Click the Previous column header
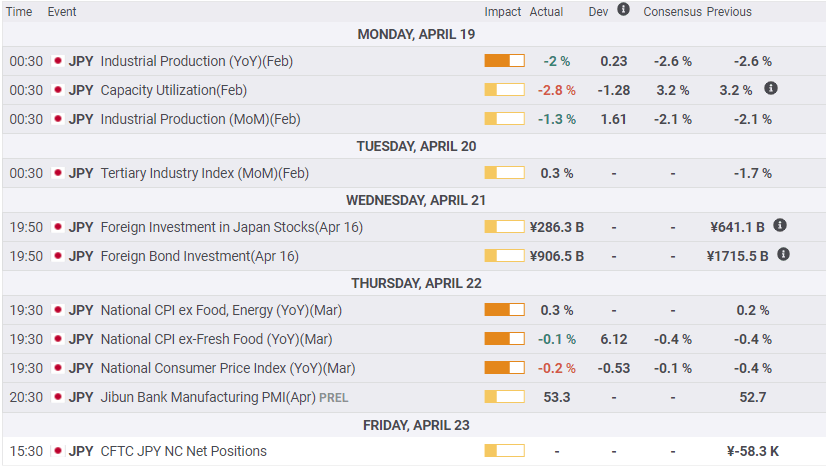 (x=729, y=12)
